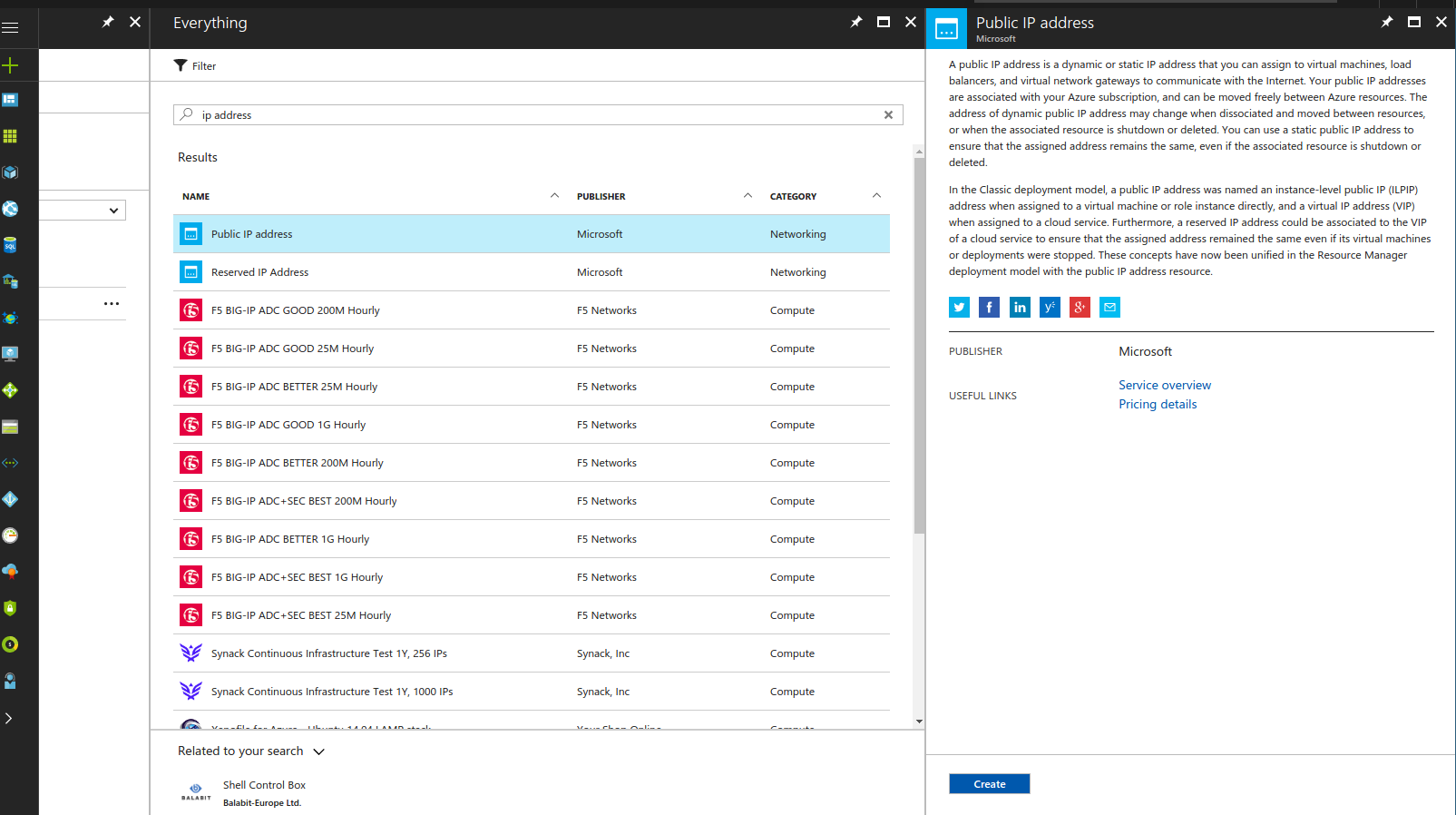This screenshot has width=1456, height=815.
Task: Open Security Center shield icon
Action: pos(10,608)
